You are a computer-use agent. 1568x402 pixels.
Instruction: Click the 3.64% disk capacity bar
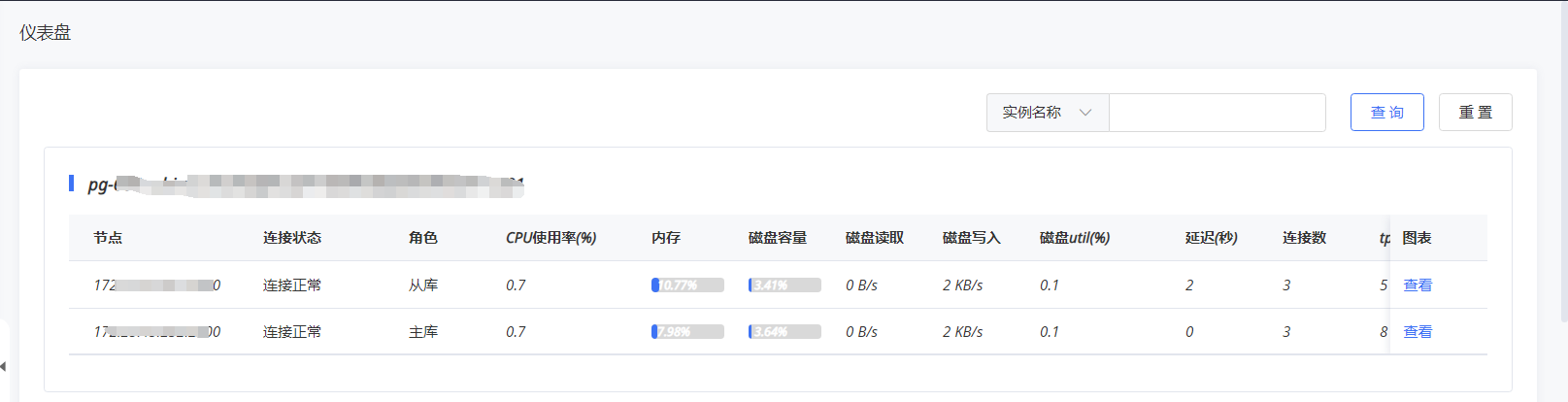784,332
